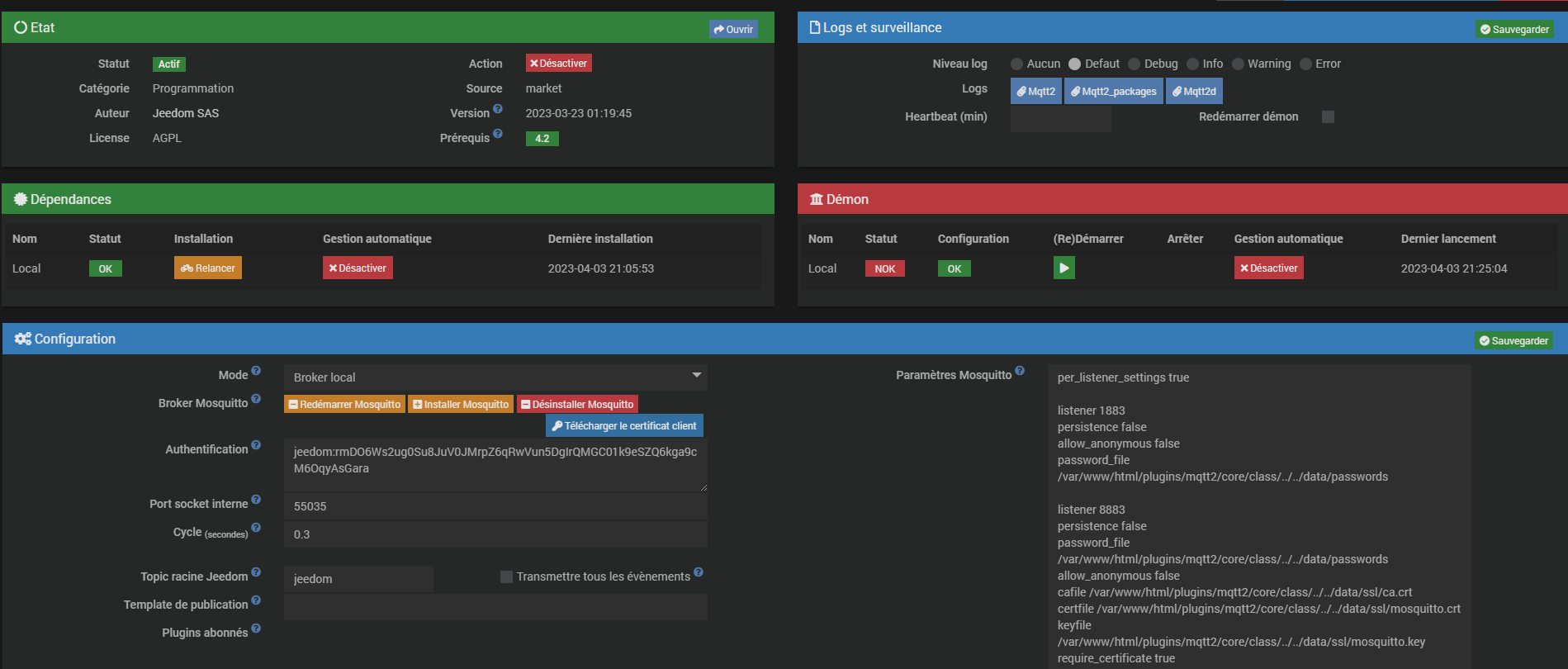Select the Debug log level radio button
Screen dimensions: 1568x669
tap(1135, 64)
